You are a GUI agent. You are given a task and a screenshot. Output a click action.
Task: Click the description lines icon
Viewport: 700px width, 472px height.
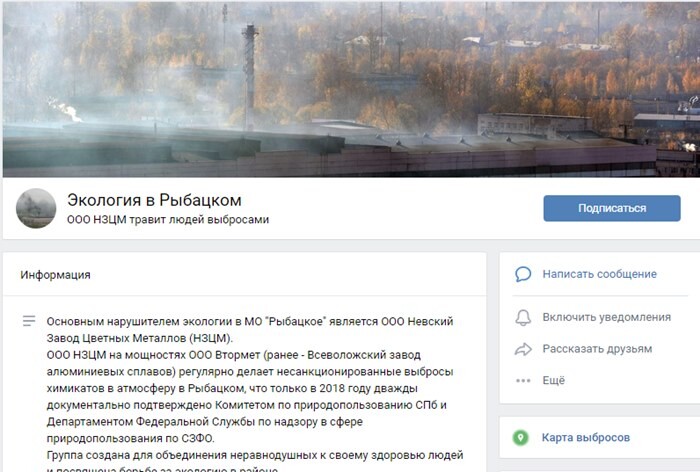pos(29,321)
